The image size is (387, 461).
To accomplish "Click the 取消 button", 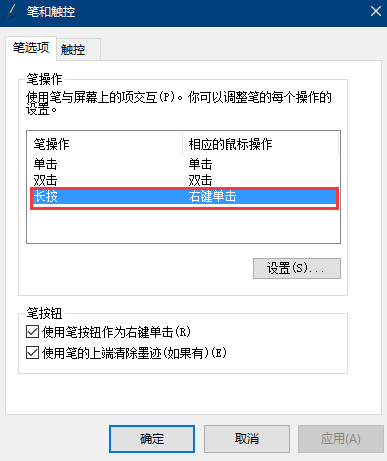I will pos(247,439).
